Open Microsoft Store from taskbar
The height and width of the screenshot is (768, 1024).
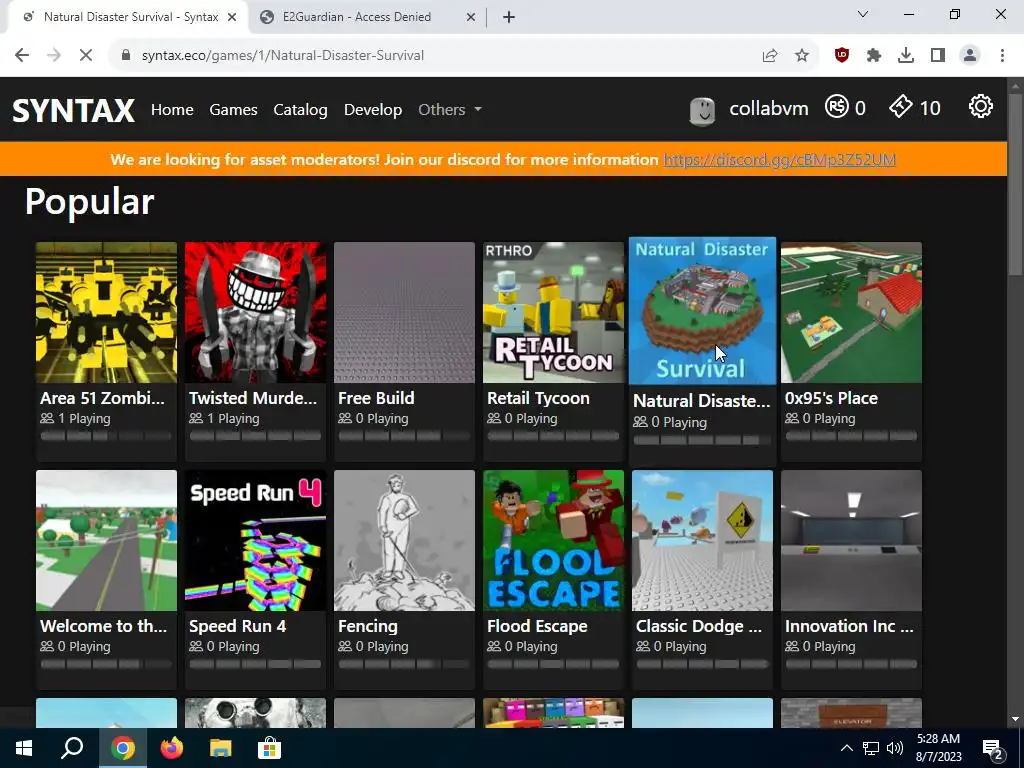pos(269,748)
